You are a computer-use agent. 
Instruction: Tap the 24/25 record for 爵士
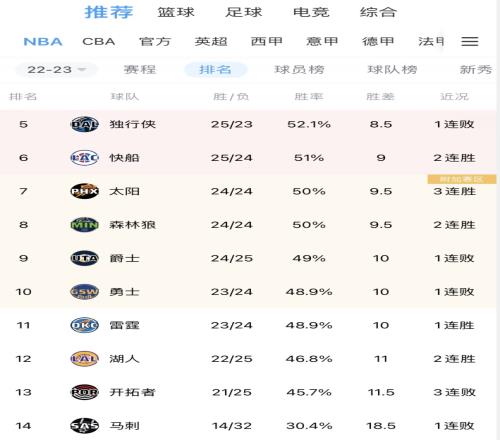click(x=232, y=258)
